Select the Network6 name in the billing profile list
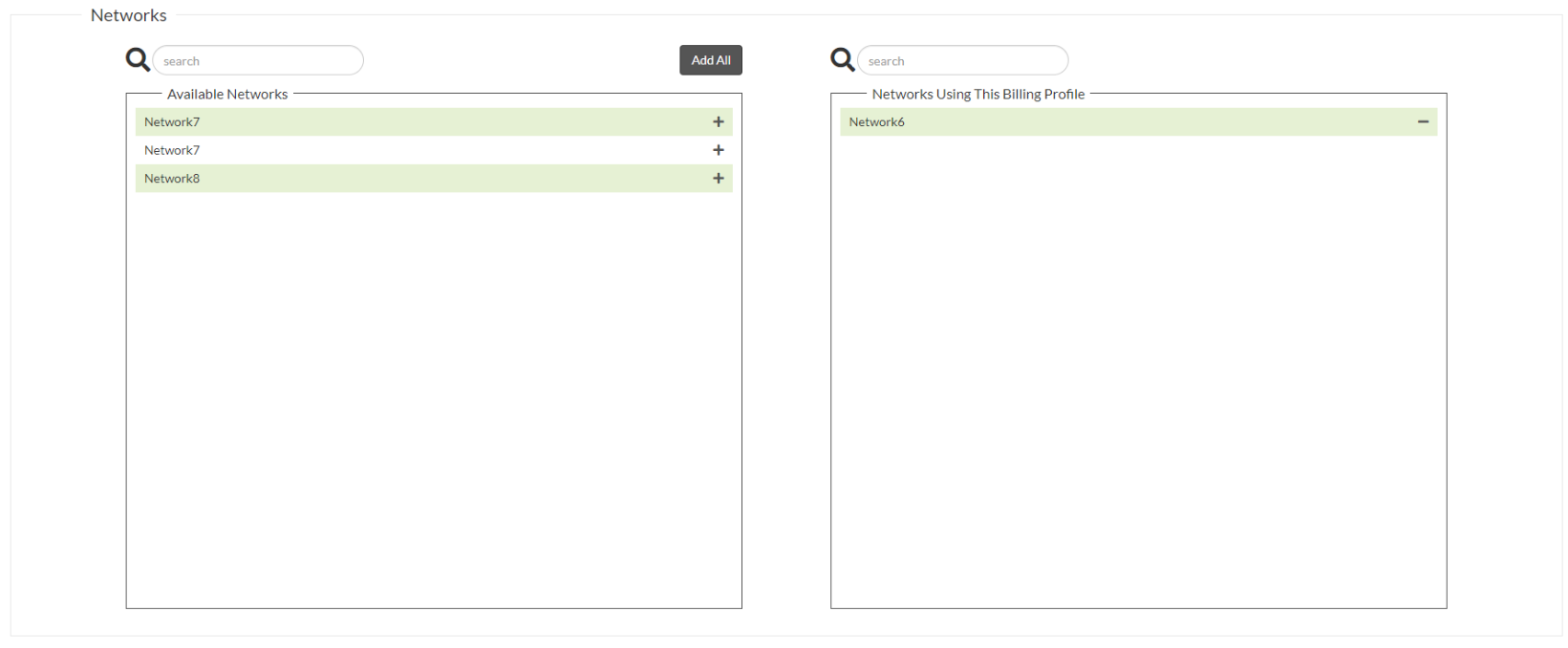1568x648 pixels. pyautogui.click(x=876, y=122)
